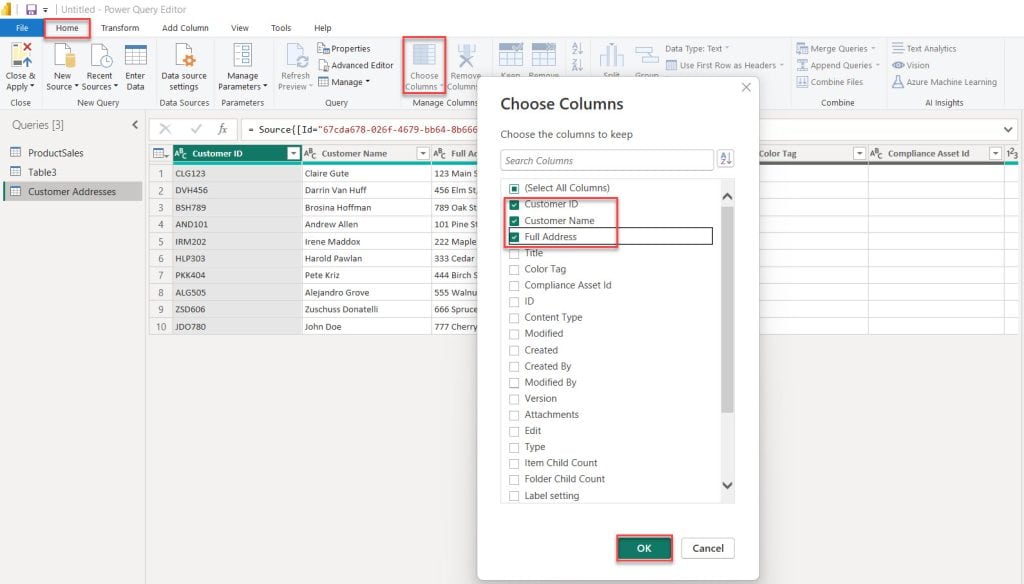Viewport: 1024px width, 584px height.
Task: Switch to the Home tab
Action: tap(67, 28)
